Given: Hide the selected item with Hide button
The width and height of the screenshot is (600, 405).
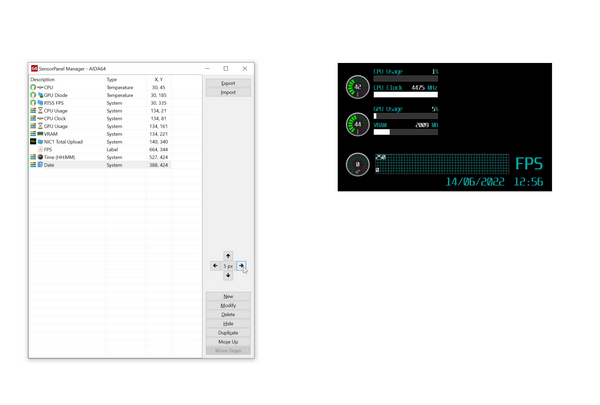Looking at the screenshot, I should pos(228,323).
